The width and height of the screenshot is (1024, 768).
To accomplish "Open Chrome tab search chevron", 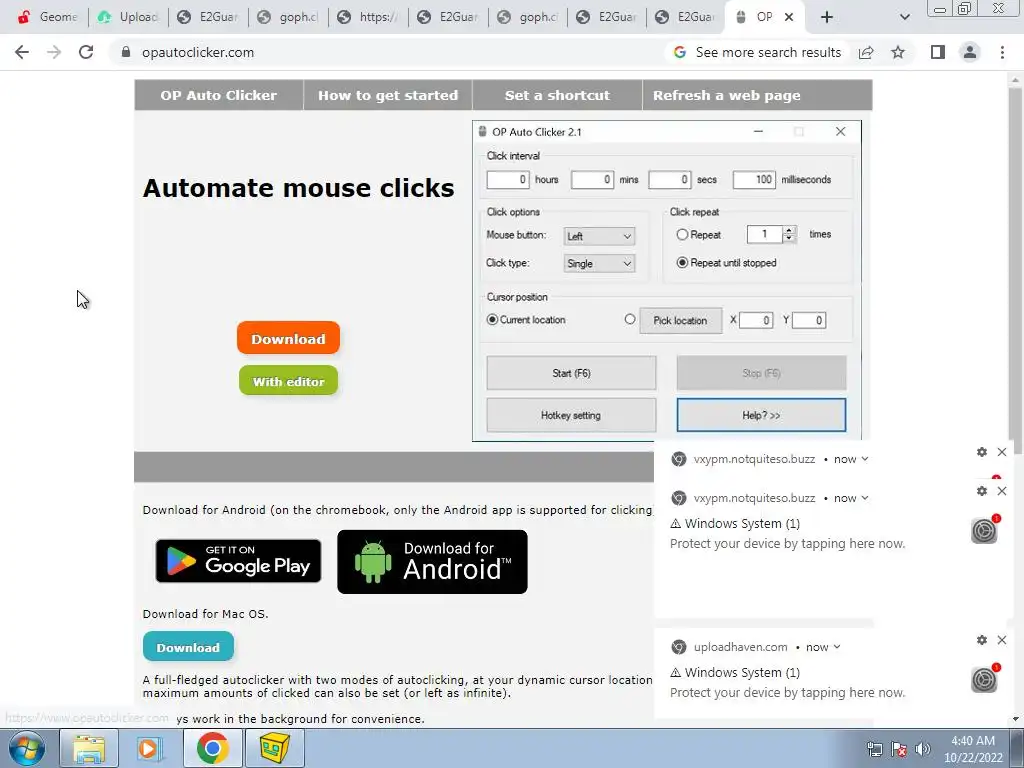I will pyautogui.click(x=904, y=17).
